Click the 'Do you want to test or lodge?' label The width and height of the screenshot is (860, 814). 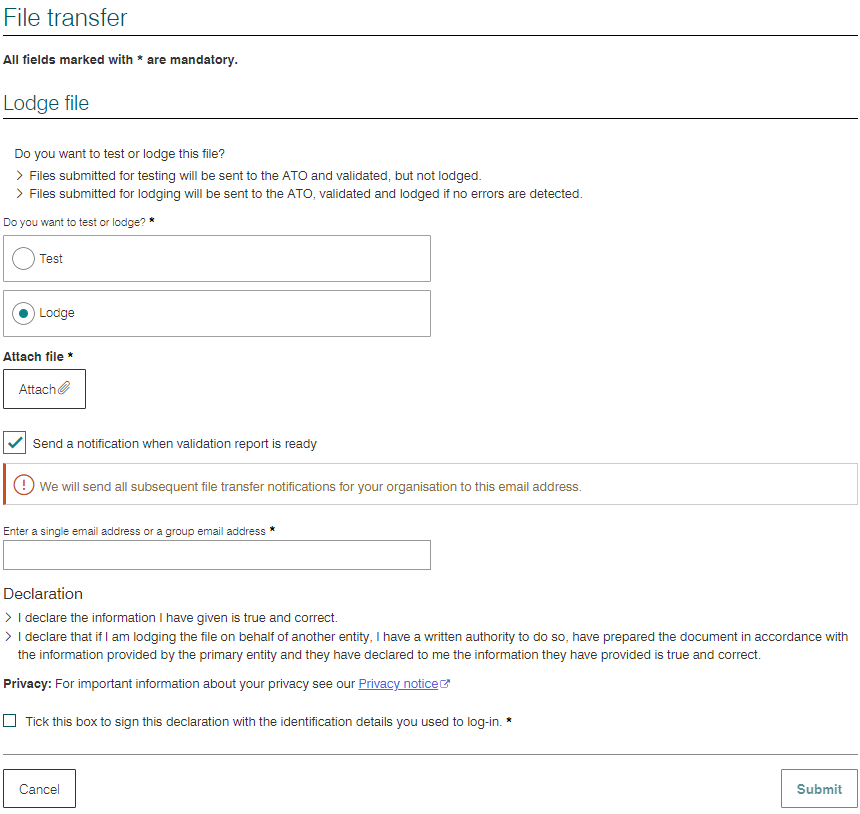73,222
